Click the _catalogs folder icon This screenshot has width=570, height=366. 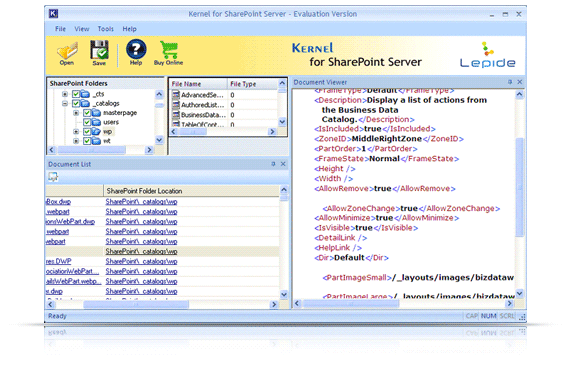coord(85,104)
